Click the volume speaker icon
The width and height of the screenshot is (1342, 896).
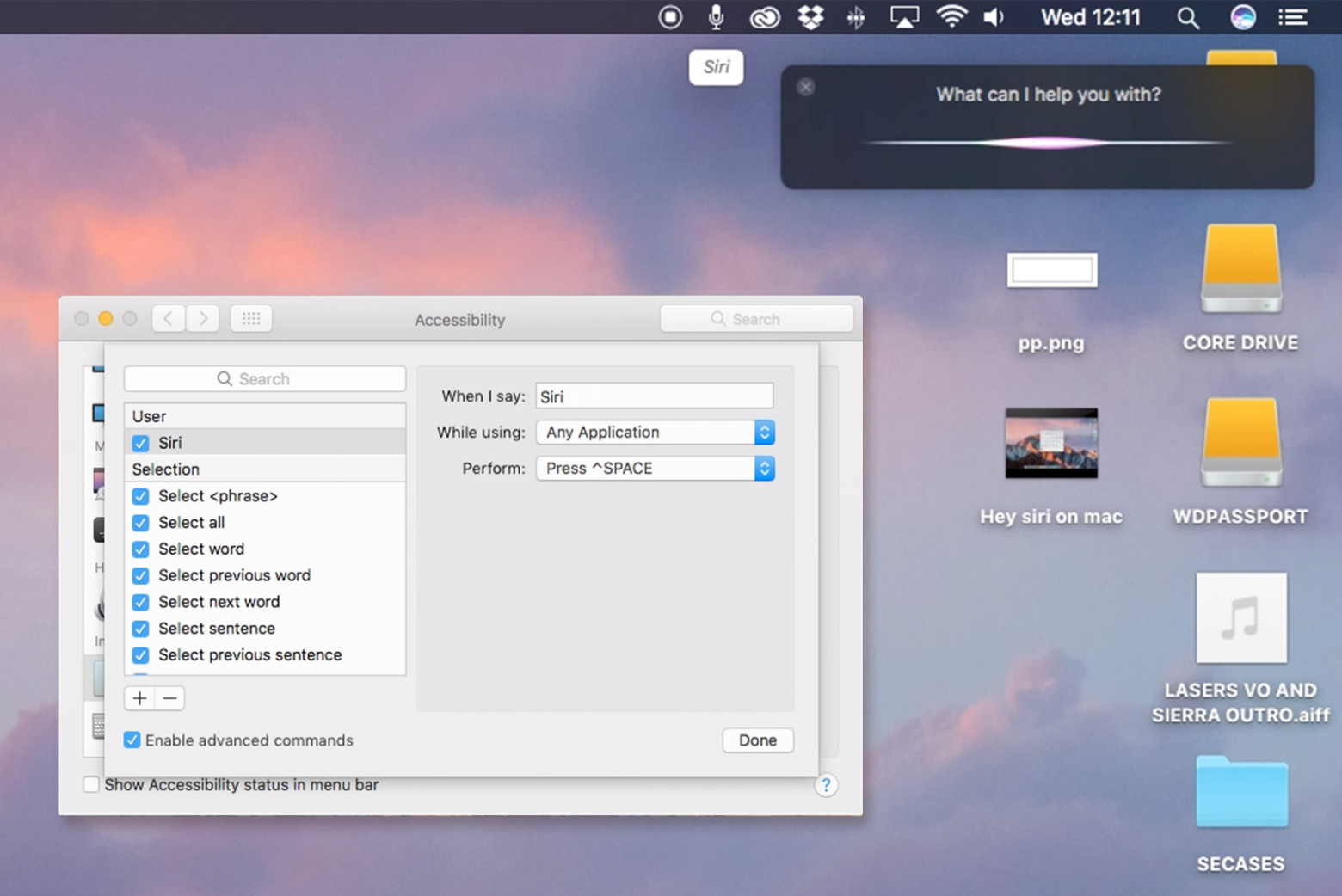[994, 17]
